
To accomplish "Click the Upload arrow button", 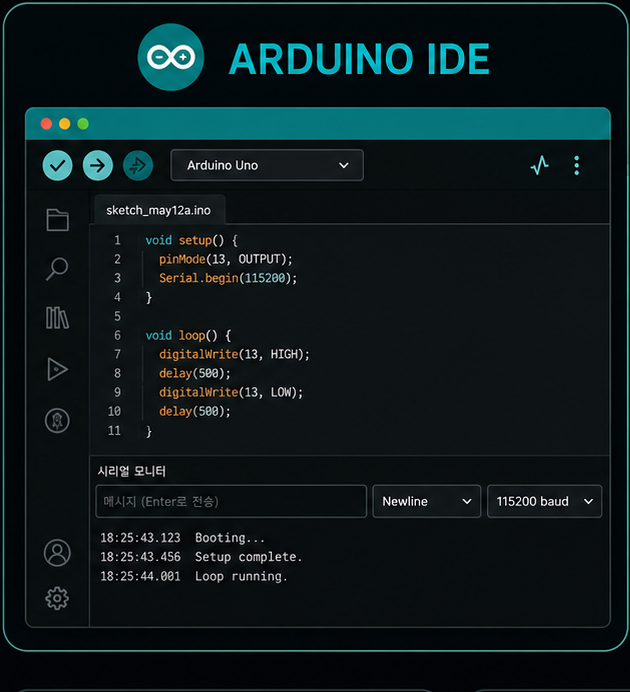I will pyautogui.click(x=98, y=165).
